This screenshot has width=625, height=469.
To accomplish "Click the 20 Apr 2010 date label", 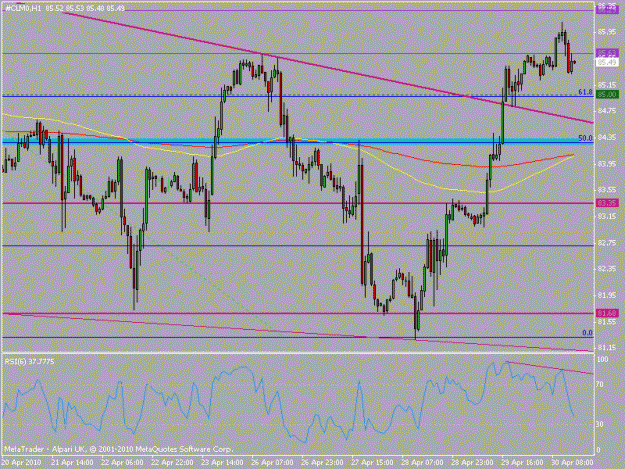I will [x=21, y=462].
